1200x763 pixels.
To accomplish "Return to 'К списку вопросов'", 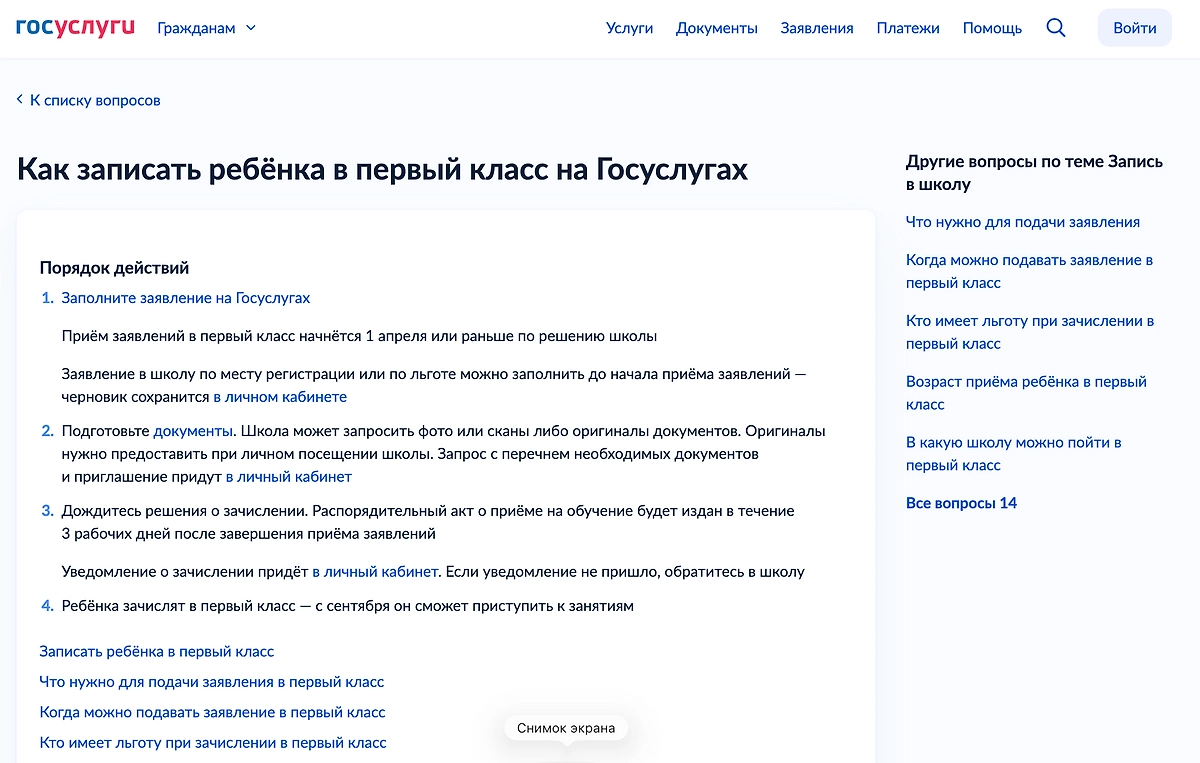I will [95, 100].
